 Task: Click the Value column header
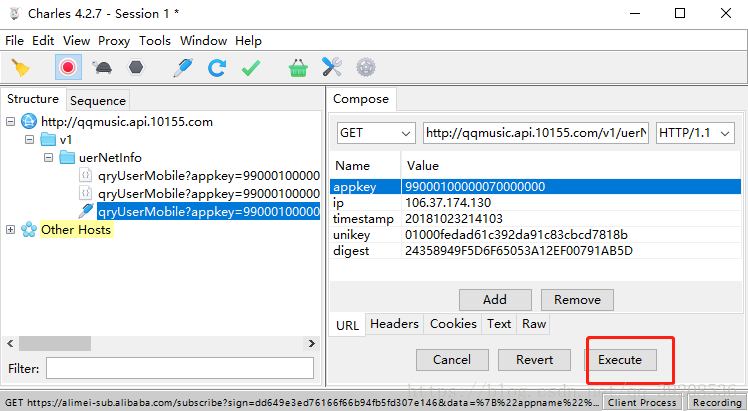pyautogui.click(x=571, y=165)
